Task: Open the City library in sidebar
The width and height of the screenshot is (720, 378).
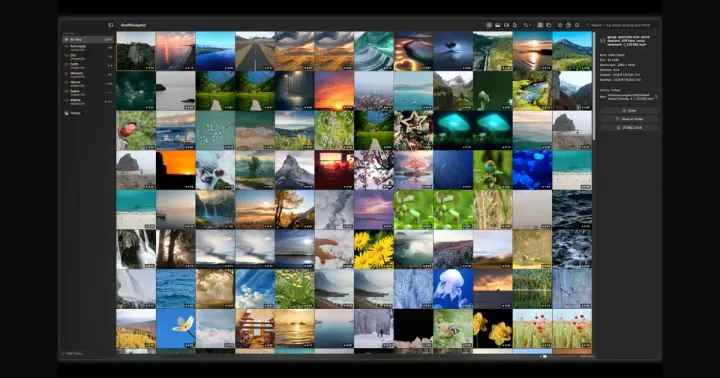Action: click(87, 56)
